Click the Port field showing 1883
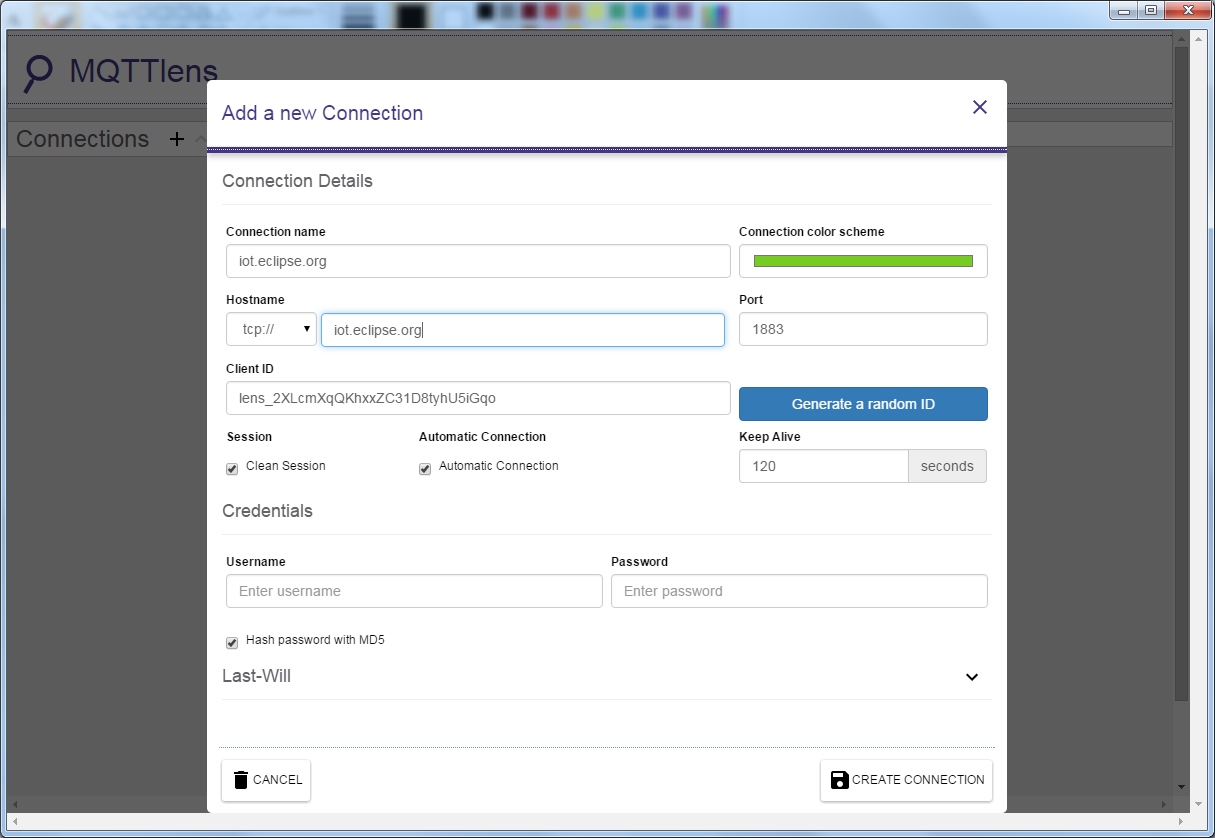This screenshot has width=1215, height=838. (863, 329)
